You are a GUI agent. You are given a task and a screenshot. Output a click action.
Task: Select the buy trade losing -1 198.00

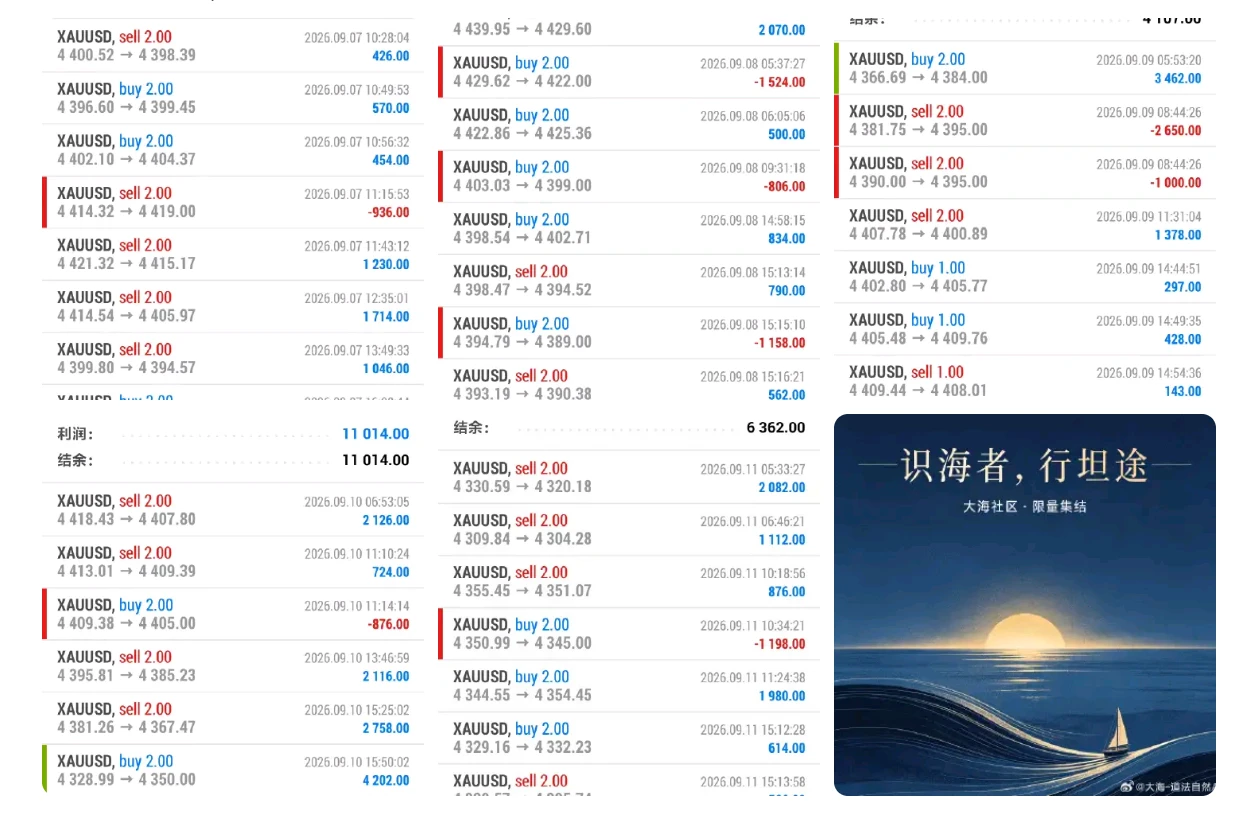(629, 633)
